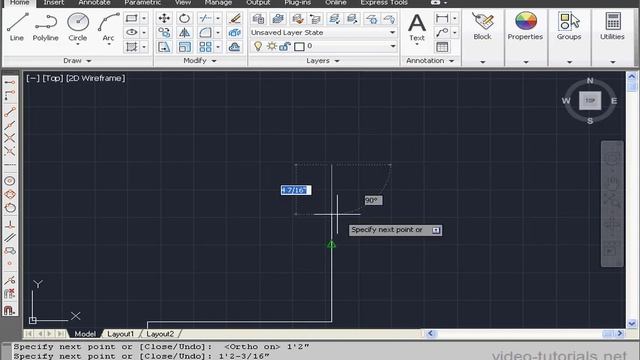Pick Snap to Quadrant in osnap toolbar
Image resolution: width=640 pixels, height=360 pixels.
10,194
